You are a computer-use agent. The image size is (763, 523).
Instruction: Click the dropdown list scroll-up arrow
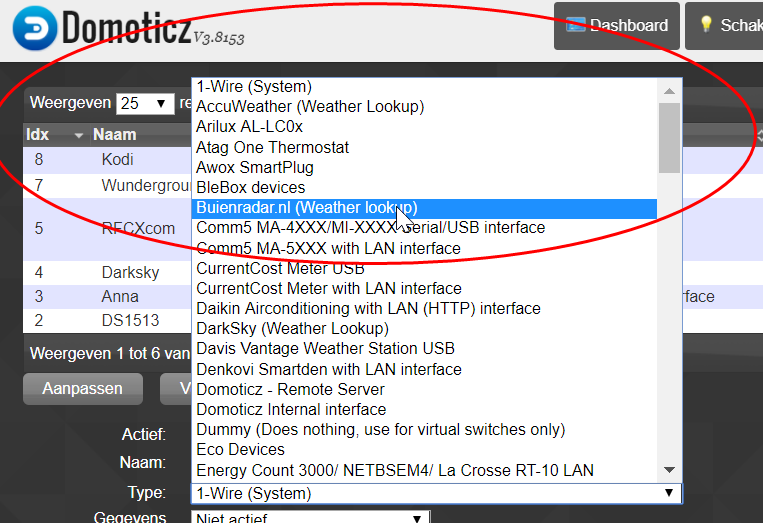coord(670,91)
